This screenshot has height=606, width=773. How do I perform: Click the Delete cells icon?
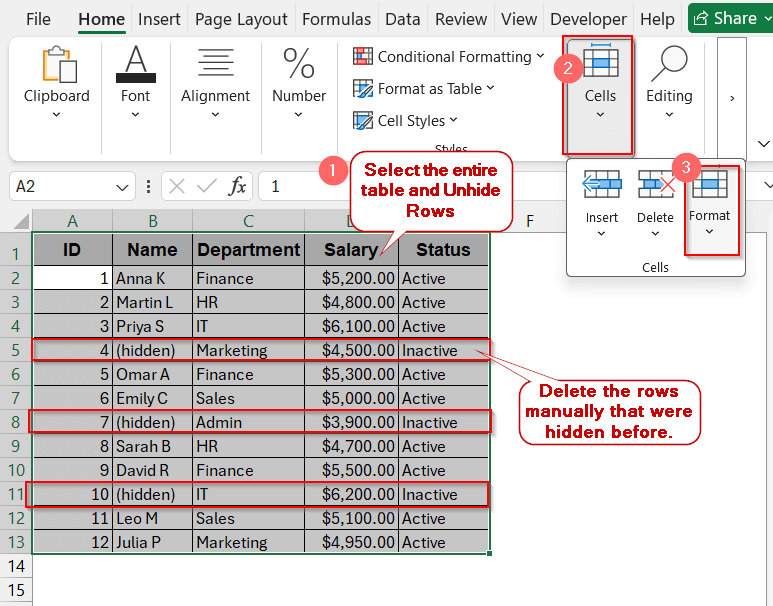click(x=655, y=186)
